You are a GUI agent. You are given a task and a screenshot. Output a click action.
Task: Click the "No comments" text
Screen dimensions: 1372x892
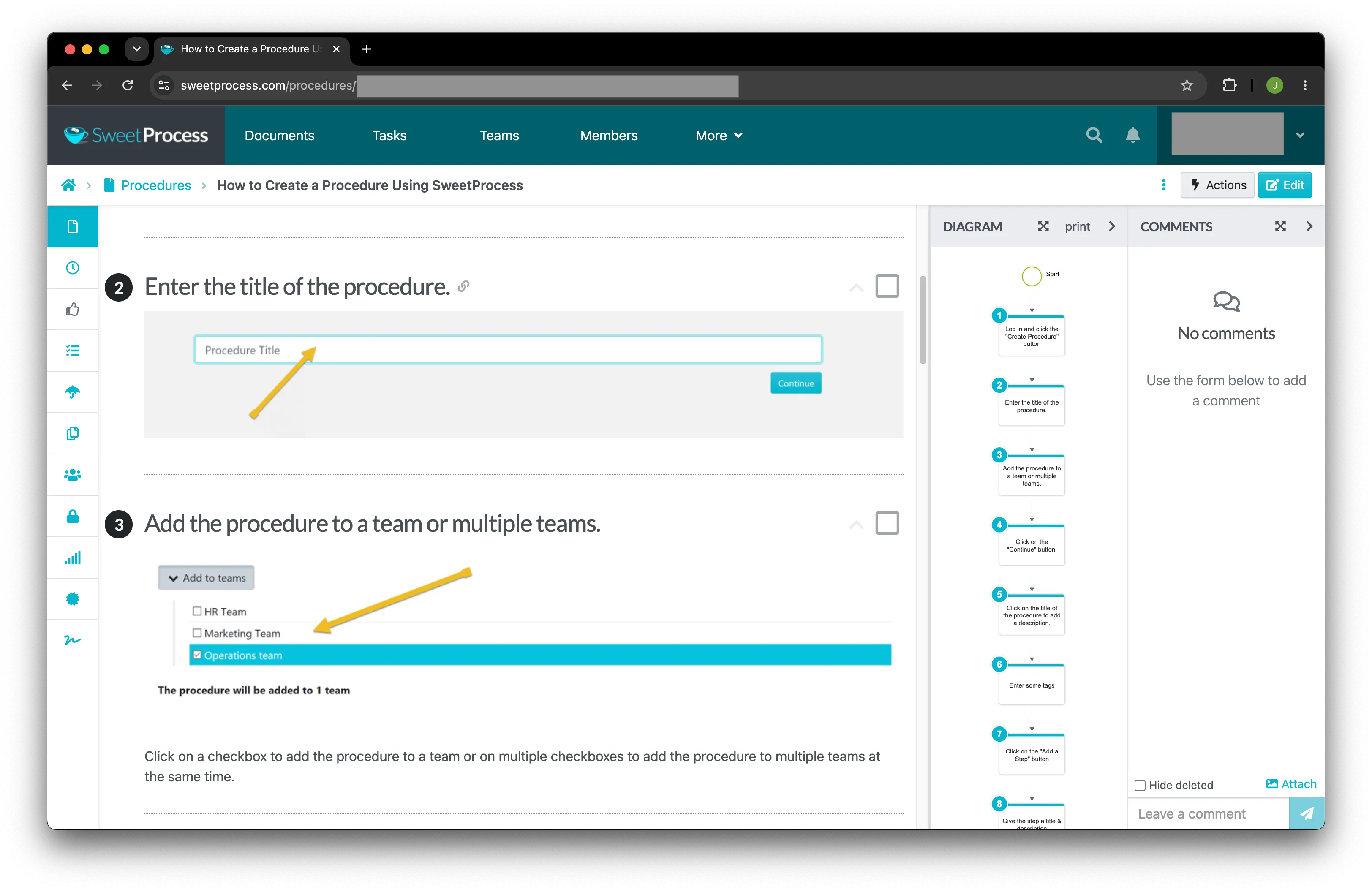click(x=1225, y=333)
